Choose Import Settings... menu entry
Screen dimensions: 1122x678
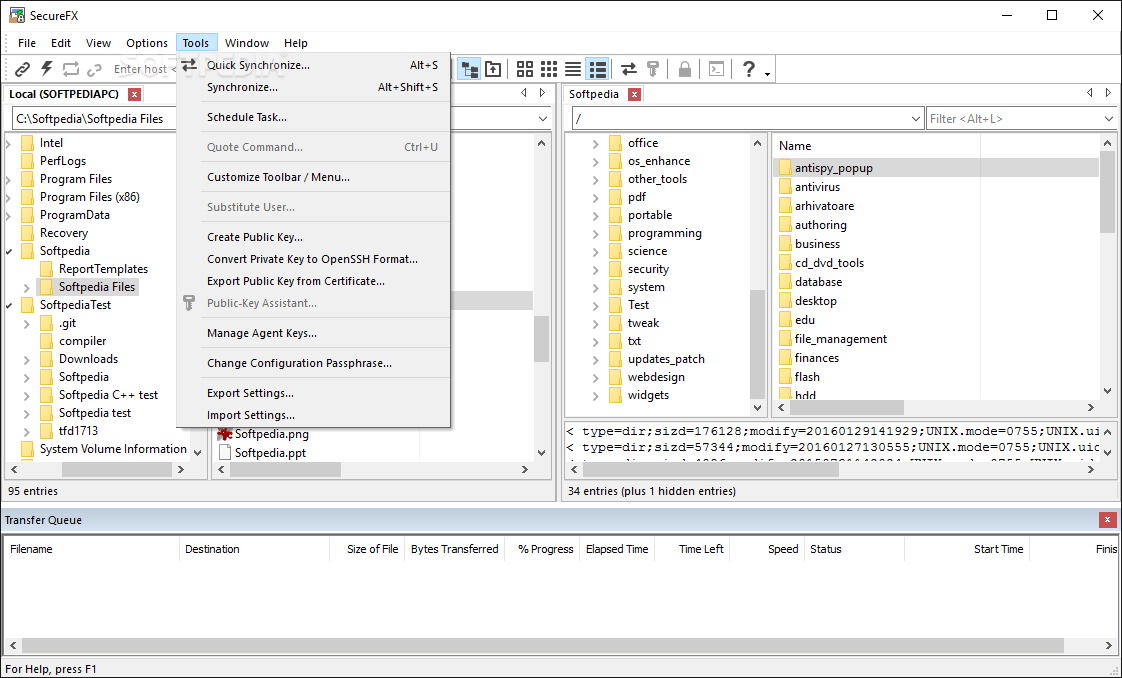point(313,416)
